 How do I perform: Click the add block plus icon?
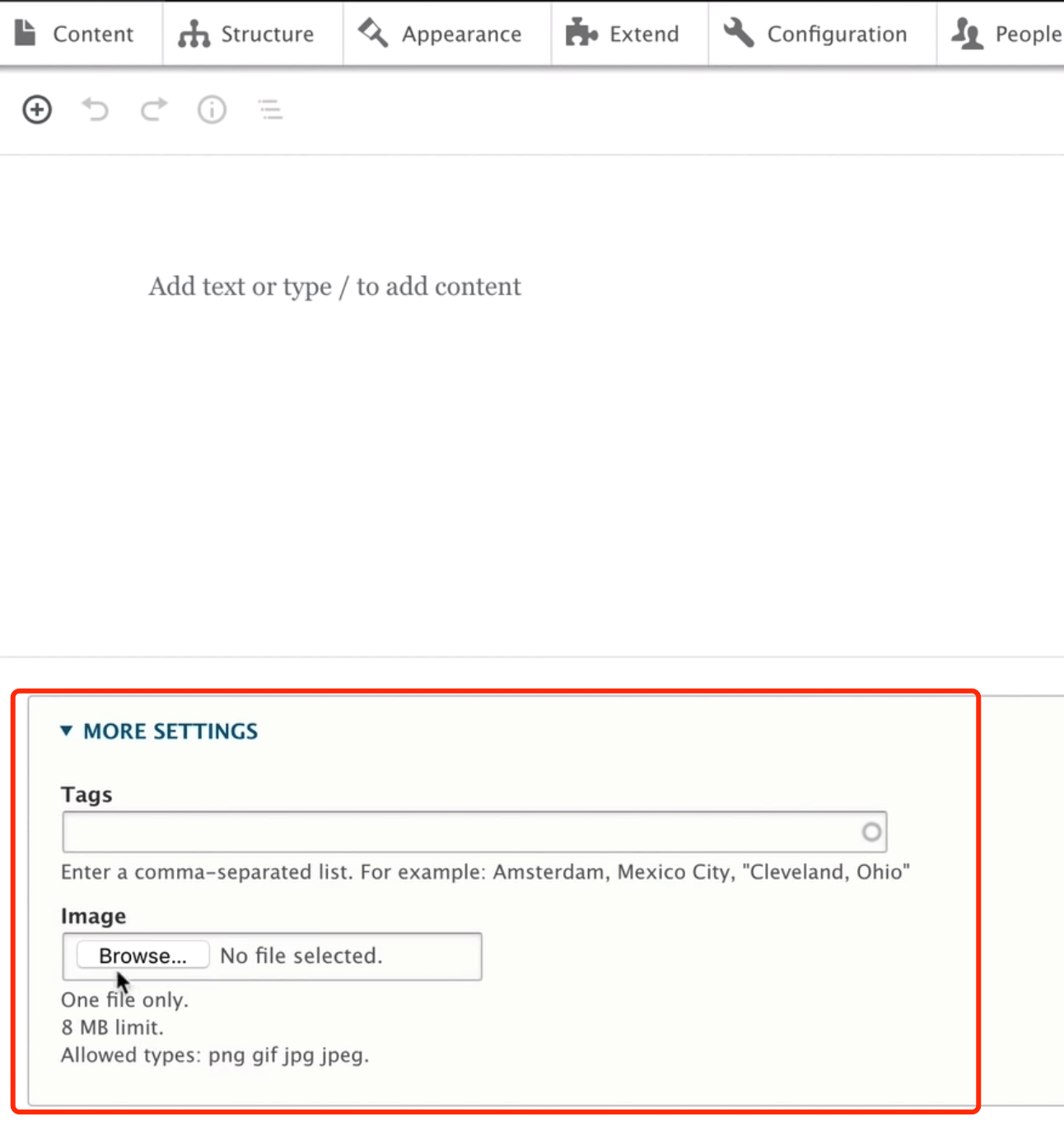point(37,110)
